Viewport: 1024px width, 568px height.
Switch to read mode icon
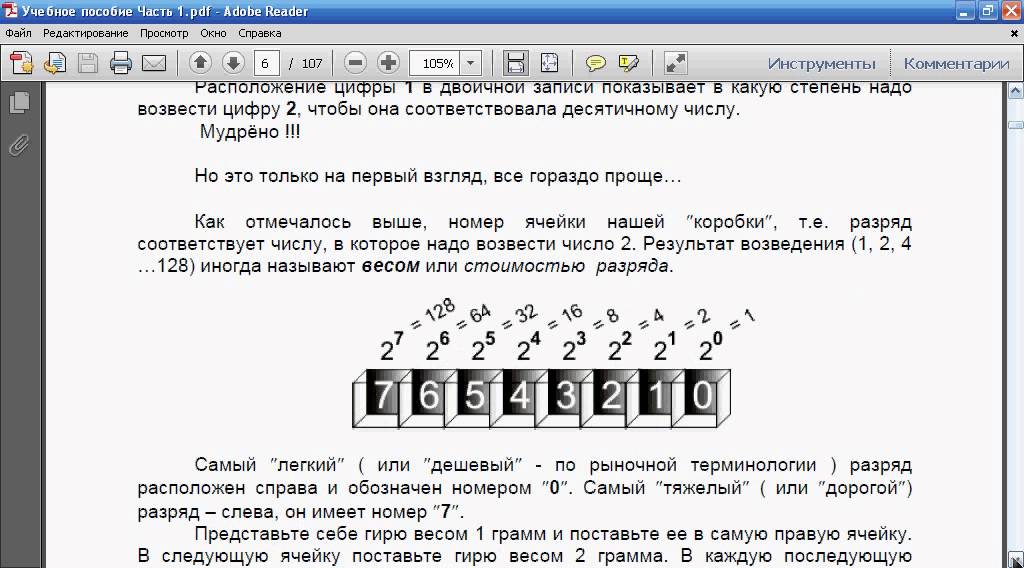click(x=675, y=63)
